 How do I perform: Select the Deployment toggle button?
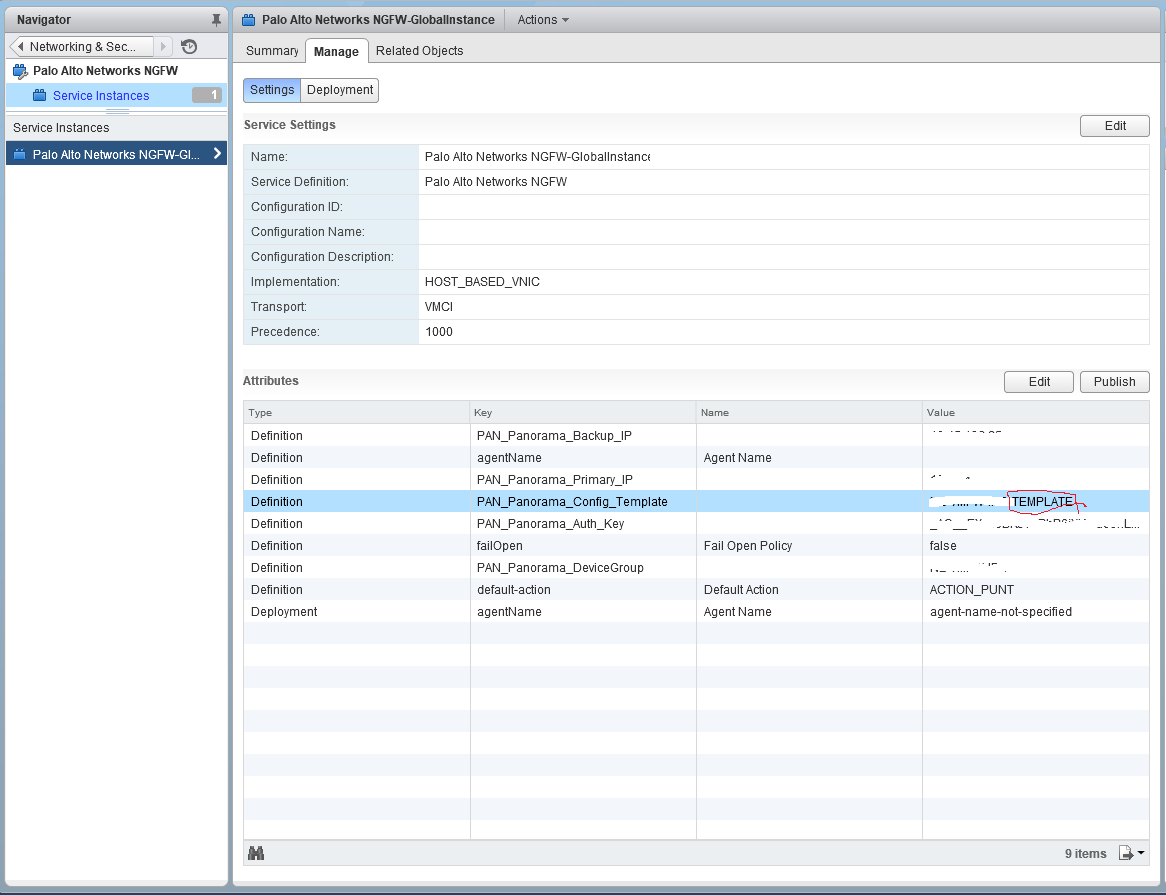pos(340,90)
